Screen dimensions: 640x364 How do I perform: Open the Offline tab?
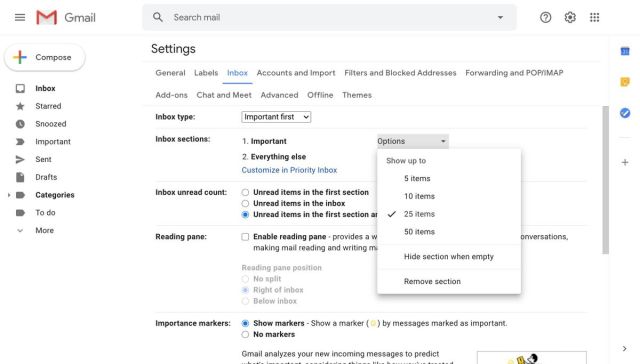point(320,95)
